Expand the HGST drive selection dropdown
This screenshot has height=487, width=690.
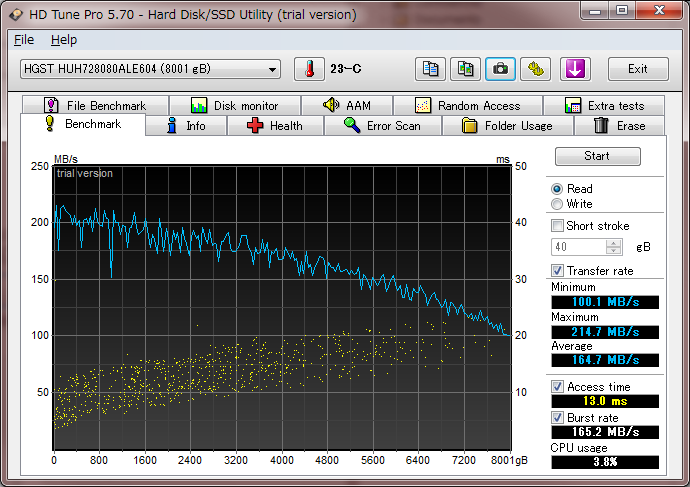click(273, 69)
